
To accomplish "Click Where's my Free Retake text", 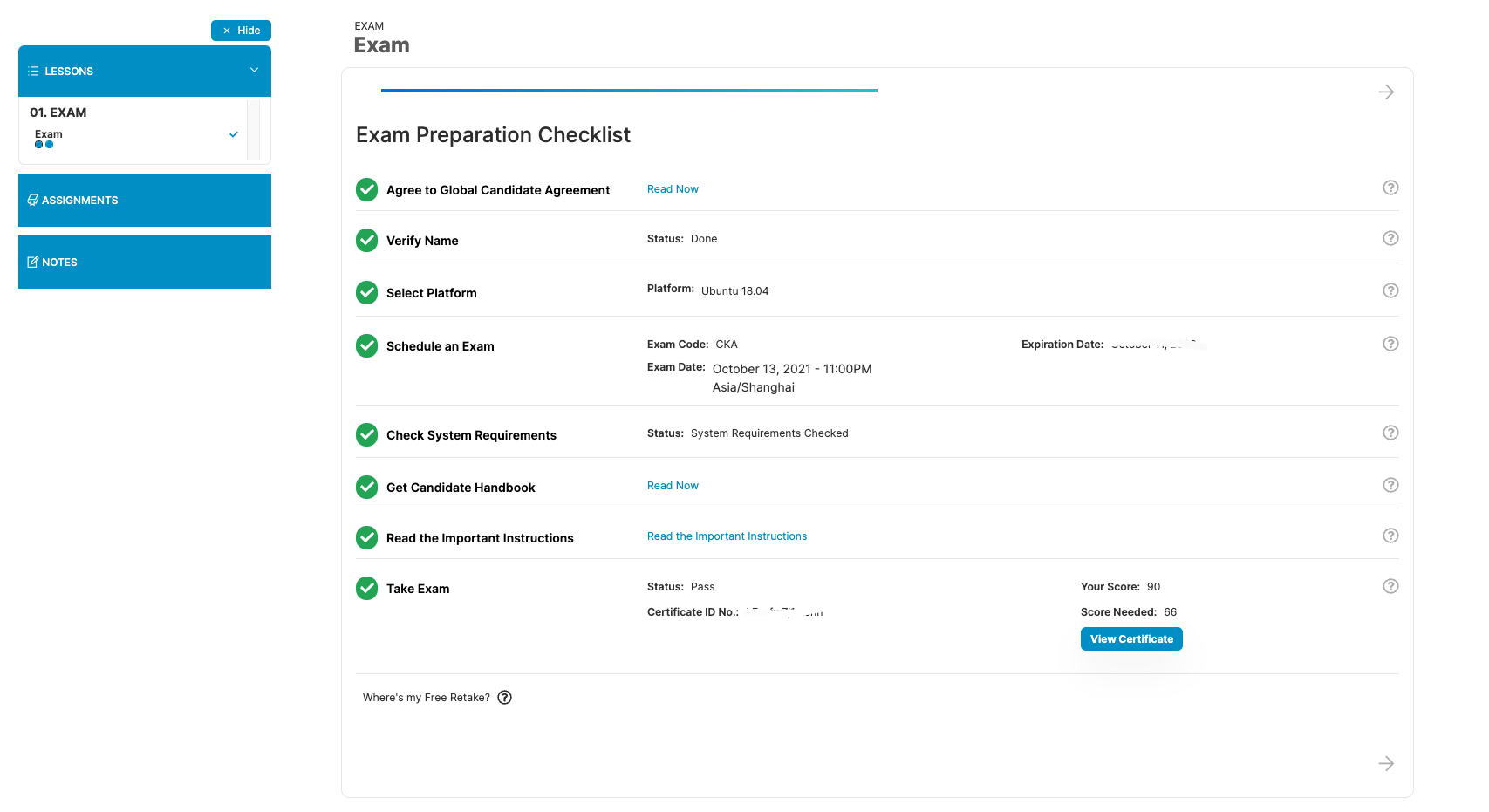I will [427, 698].
